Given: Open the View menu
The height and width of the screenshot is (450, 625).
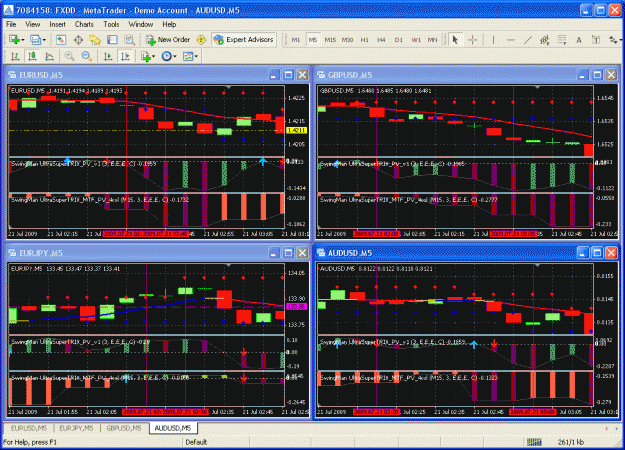Looking at the screenshot, I should click(33, 24).
